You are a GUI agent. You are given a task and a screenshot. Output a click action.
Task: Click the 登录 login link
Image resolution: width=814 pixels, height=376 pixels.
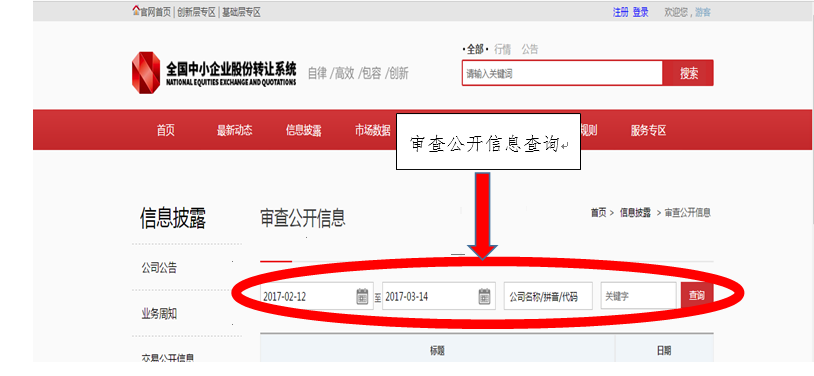(641, 12)
